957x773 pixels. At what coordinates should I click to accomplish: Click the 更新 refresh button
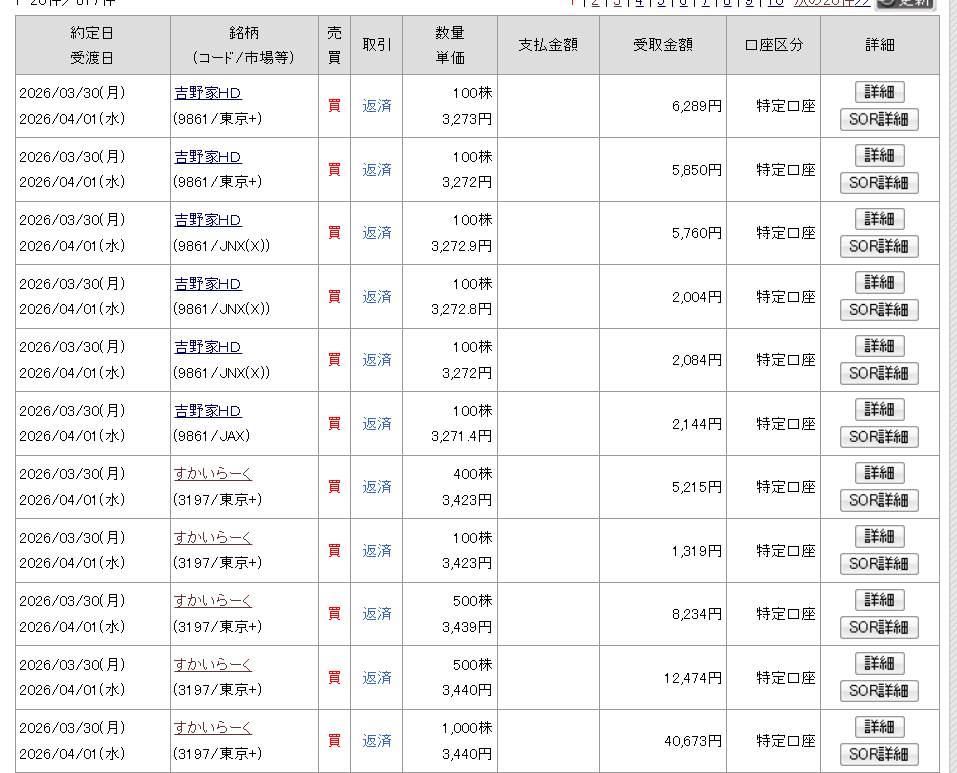[x=905, y=3]
